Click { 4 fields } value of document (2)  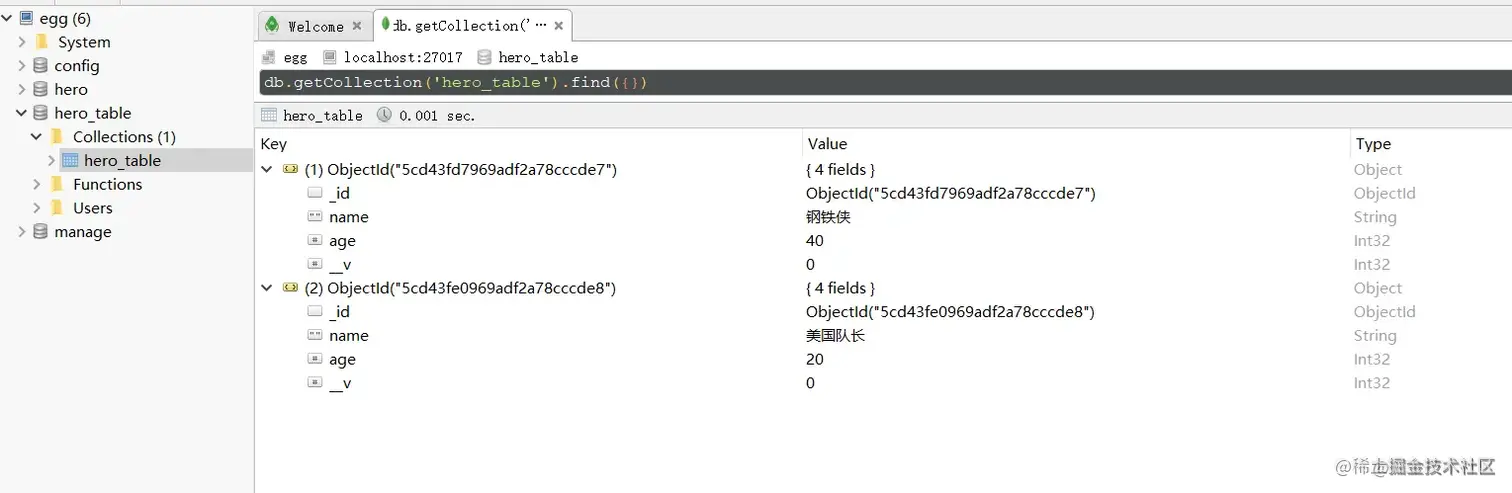pyautogui.click(x=841, y=288)
